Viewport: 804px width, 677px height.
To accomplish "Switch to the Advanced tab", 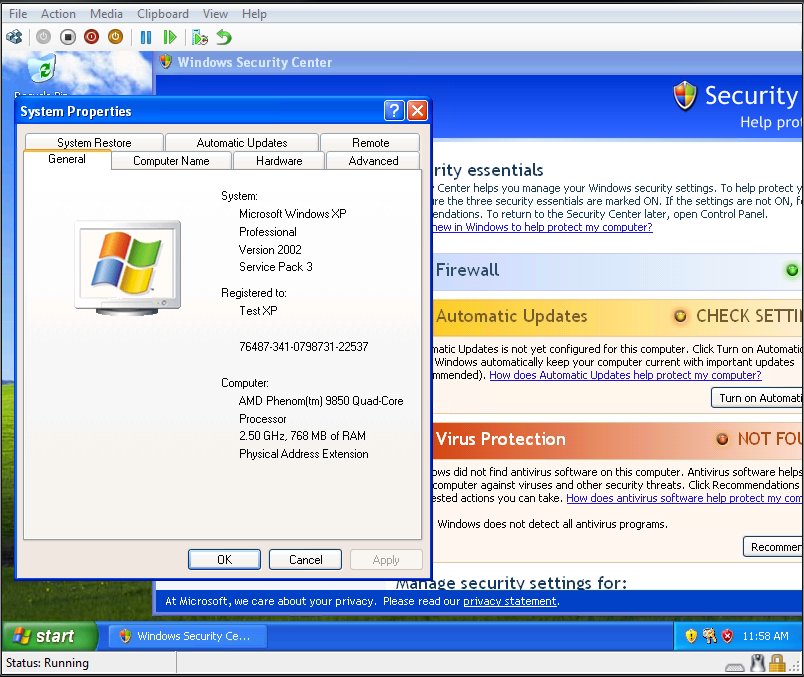I will point(373,161).
